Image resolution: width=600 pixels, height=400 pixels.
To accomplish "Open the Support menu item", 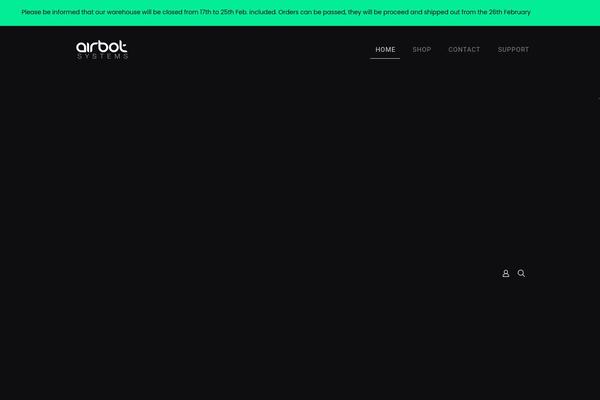I will pyautogui.click(x=513, y=50).
